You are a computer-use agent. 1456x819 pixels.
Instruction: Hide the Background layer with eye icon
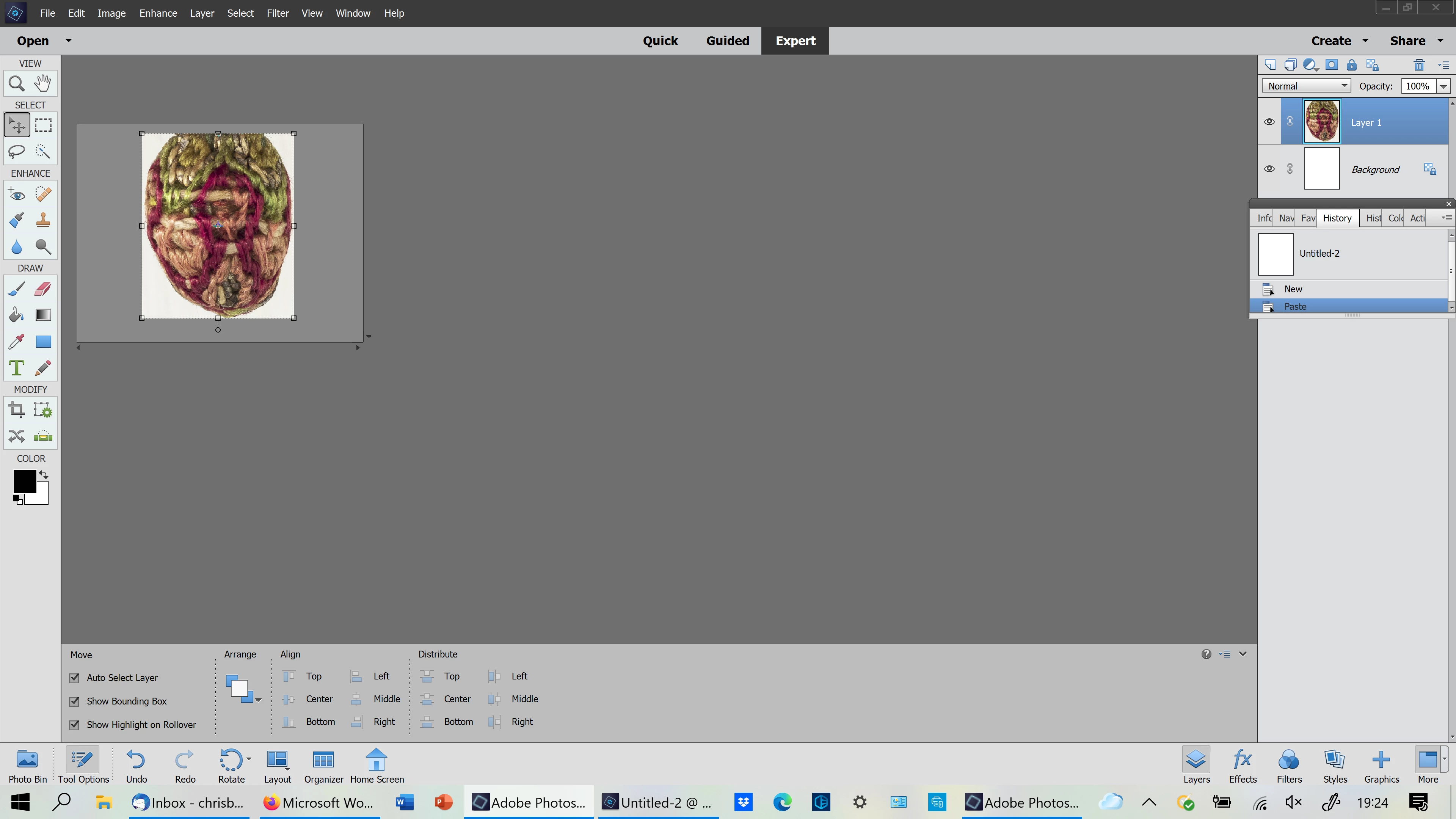point(1269,169)
